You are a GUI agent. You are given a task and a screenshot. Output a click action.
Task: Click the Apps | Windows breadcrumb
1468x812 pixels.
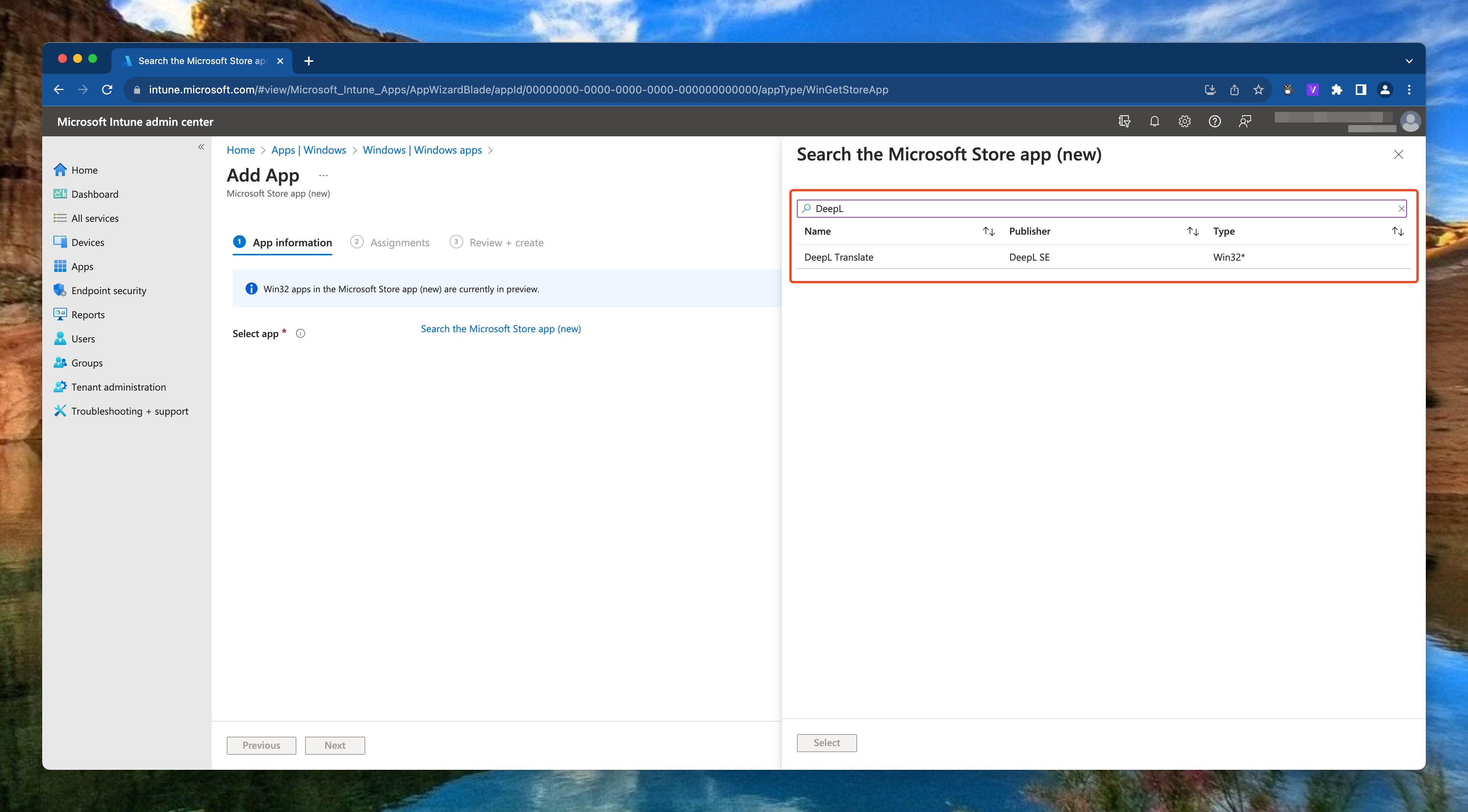pos(308,150)
